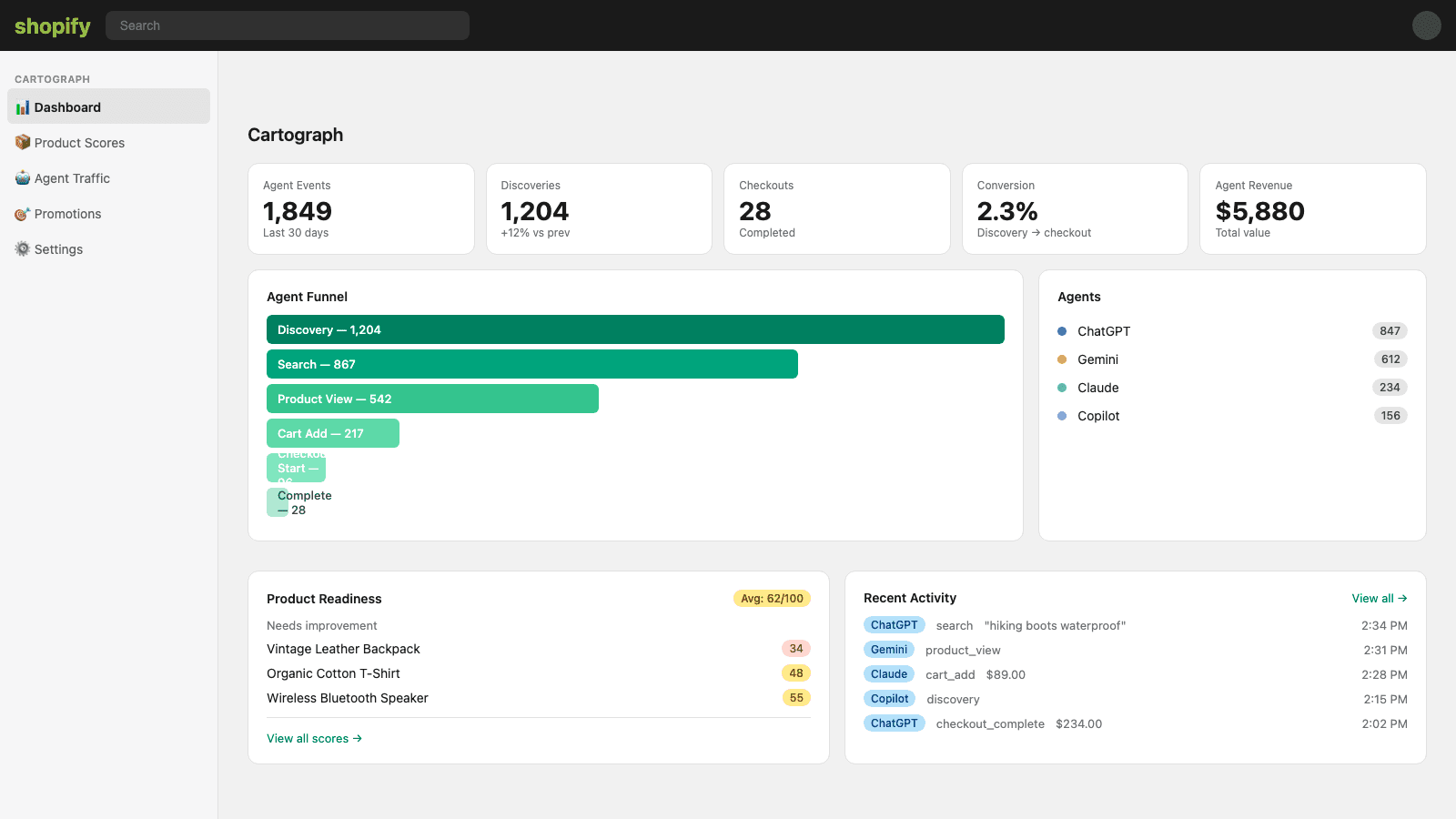Open the user avatar in top bar

(x=1426, y=25)
